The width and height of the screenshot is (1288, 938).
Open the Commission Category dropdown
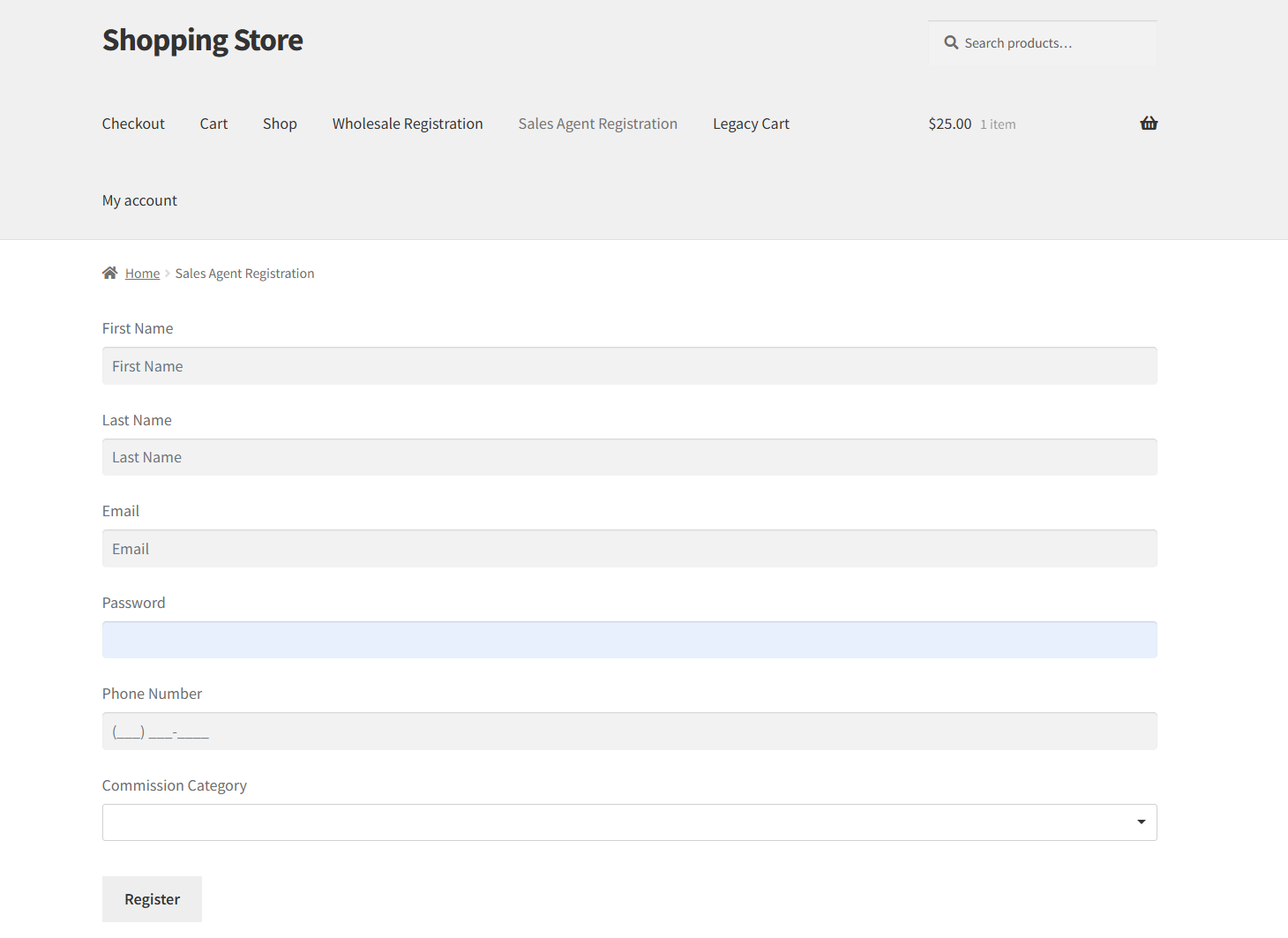629,822
